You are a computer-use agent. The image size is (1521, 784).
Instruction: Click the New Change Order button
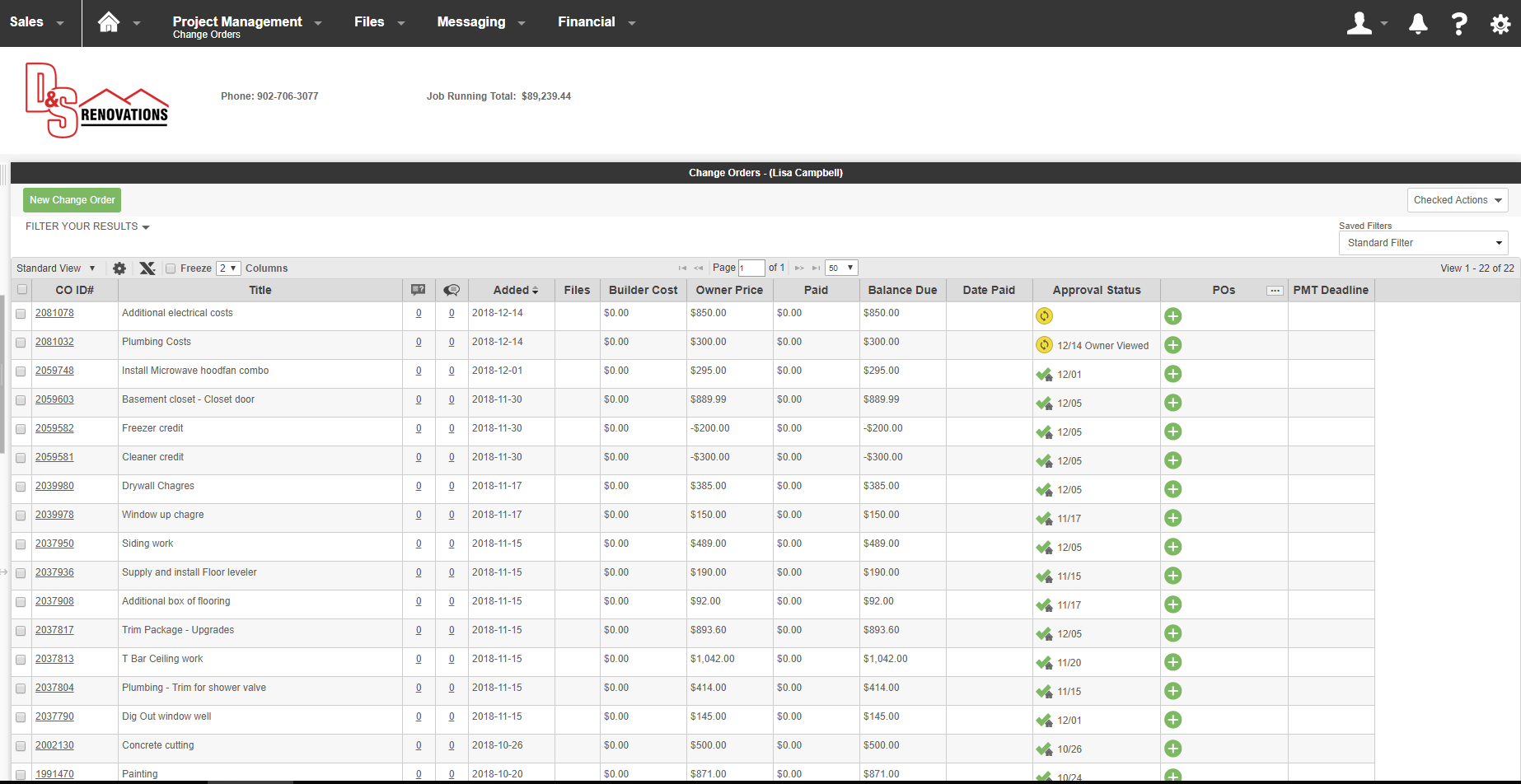click(x=72, y=200)
